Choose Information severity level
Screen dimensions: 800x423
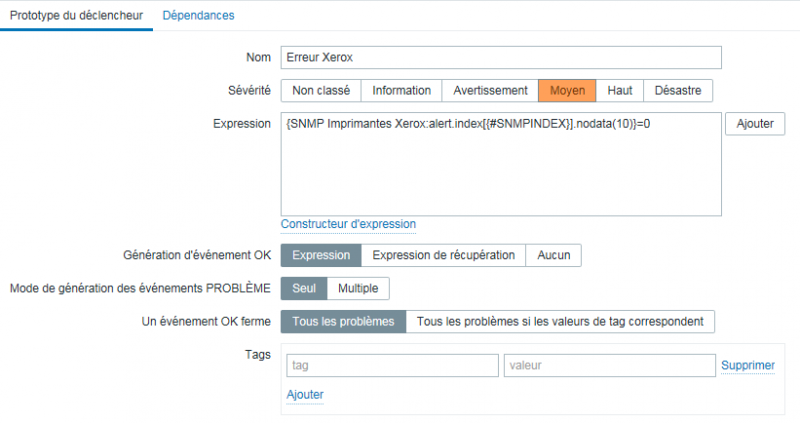[401, 90]
